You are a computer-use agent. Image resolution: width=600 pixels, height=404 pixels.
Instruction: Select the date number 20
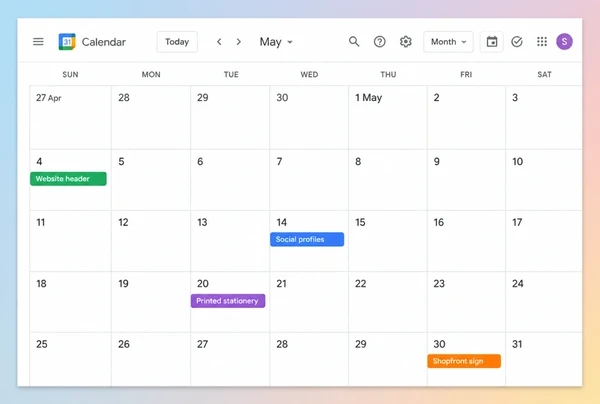[x=203, y=283]
